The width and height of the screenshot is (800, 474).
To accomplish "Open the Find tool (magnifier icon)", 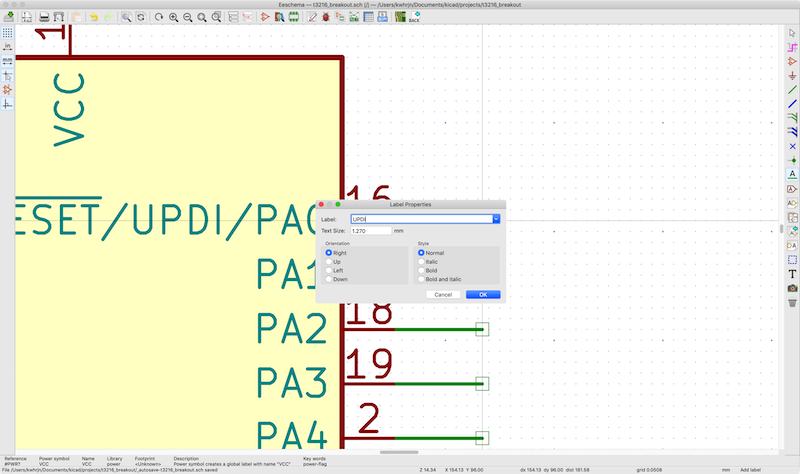I will [127, 17].
